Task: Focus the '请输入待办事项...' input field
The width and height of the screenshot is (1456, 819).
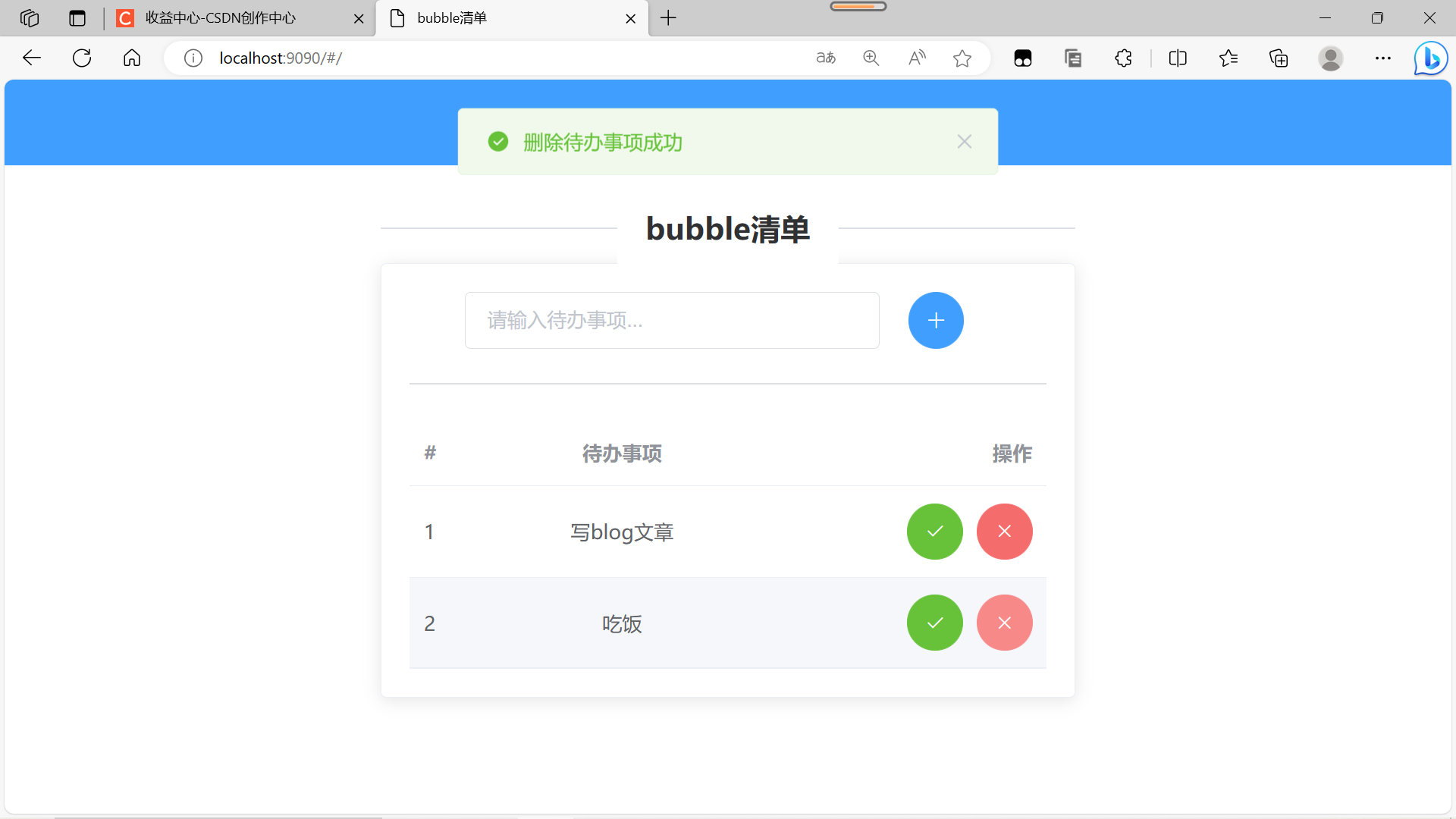Action: click(671, 320)
